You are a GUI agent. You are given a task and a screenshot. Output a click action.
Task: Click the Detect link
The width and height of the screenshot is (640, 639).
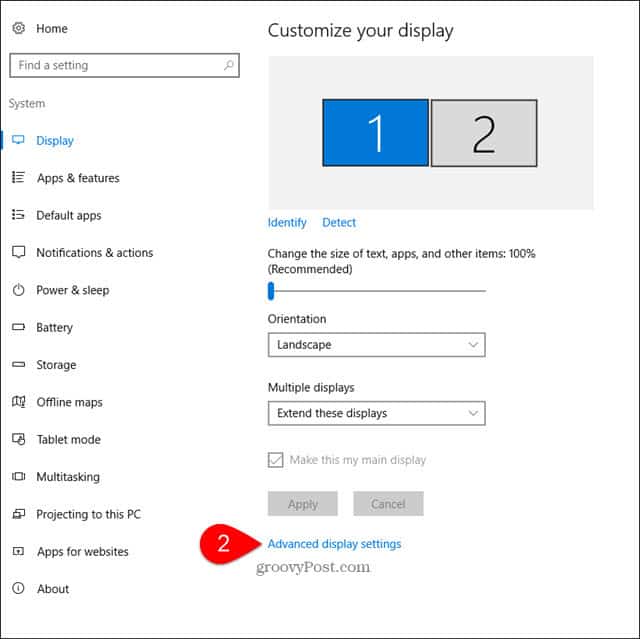coord(339,222)
